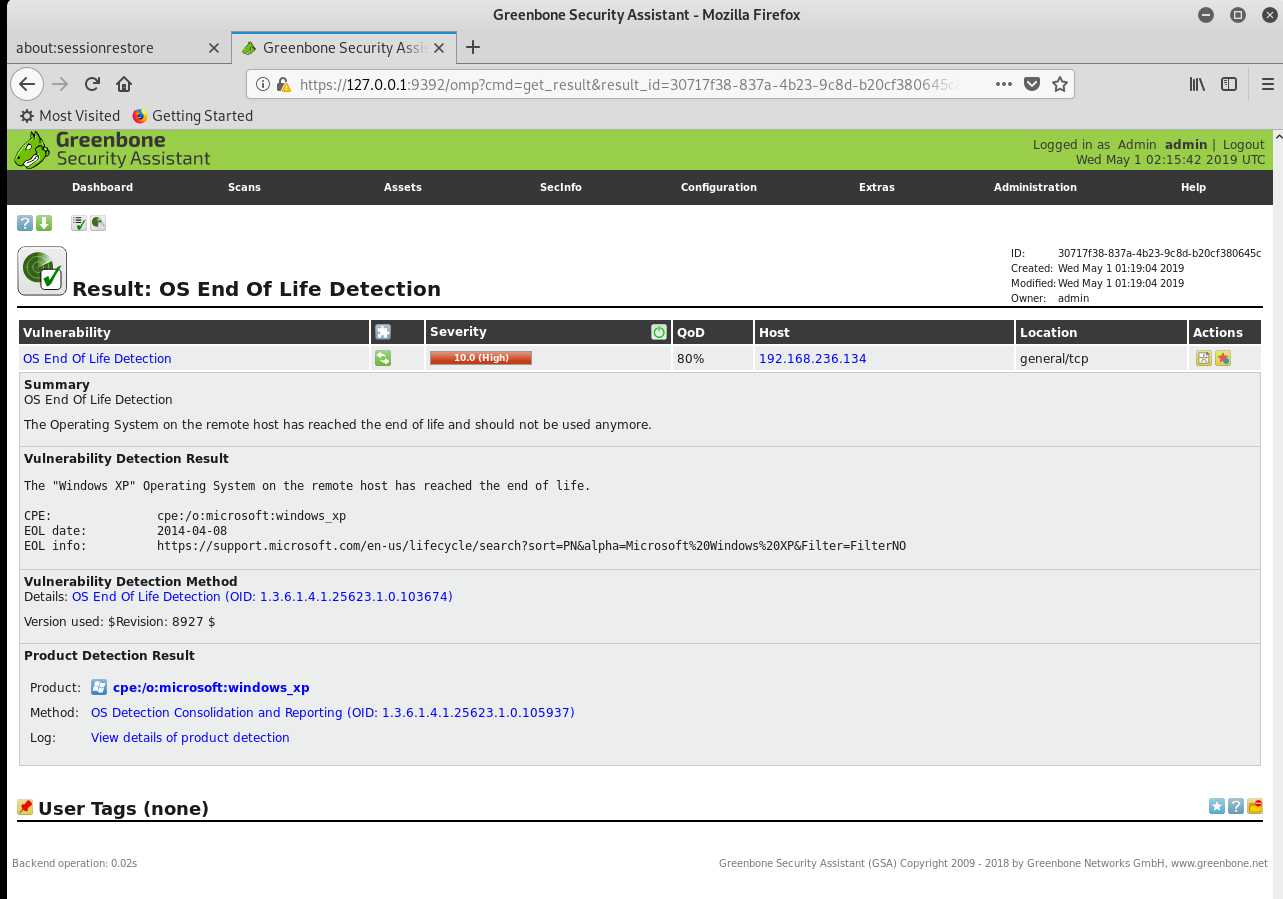1283x899 pixels.
Task: Add a note with the Actions note icon
Action: [x=1204, y=358]
